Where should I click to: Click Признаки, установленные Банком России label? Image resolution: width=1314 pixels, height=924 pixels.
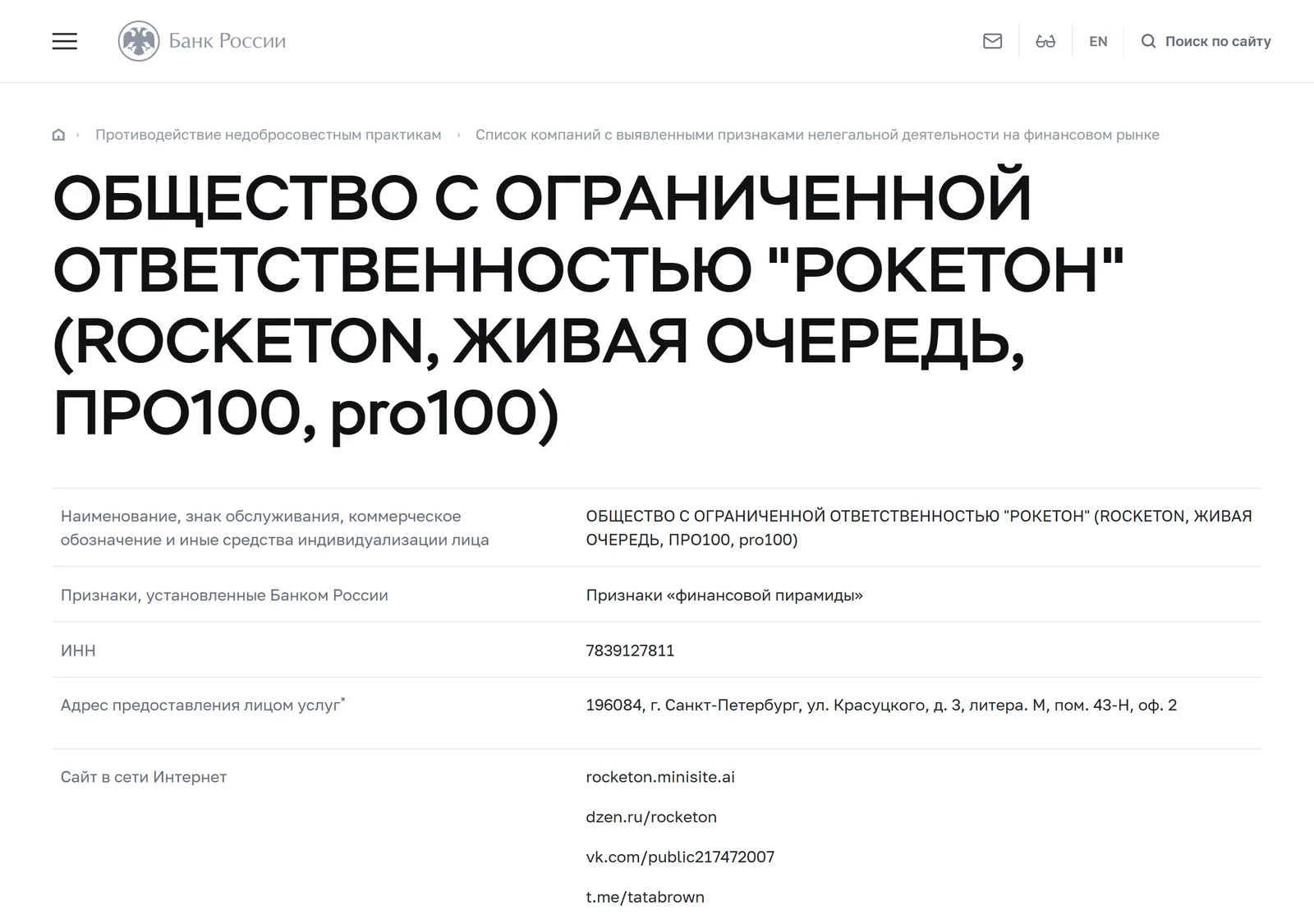pos(224,595)
